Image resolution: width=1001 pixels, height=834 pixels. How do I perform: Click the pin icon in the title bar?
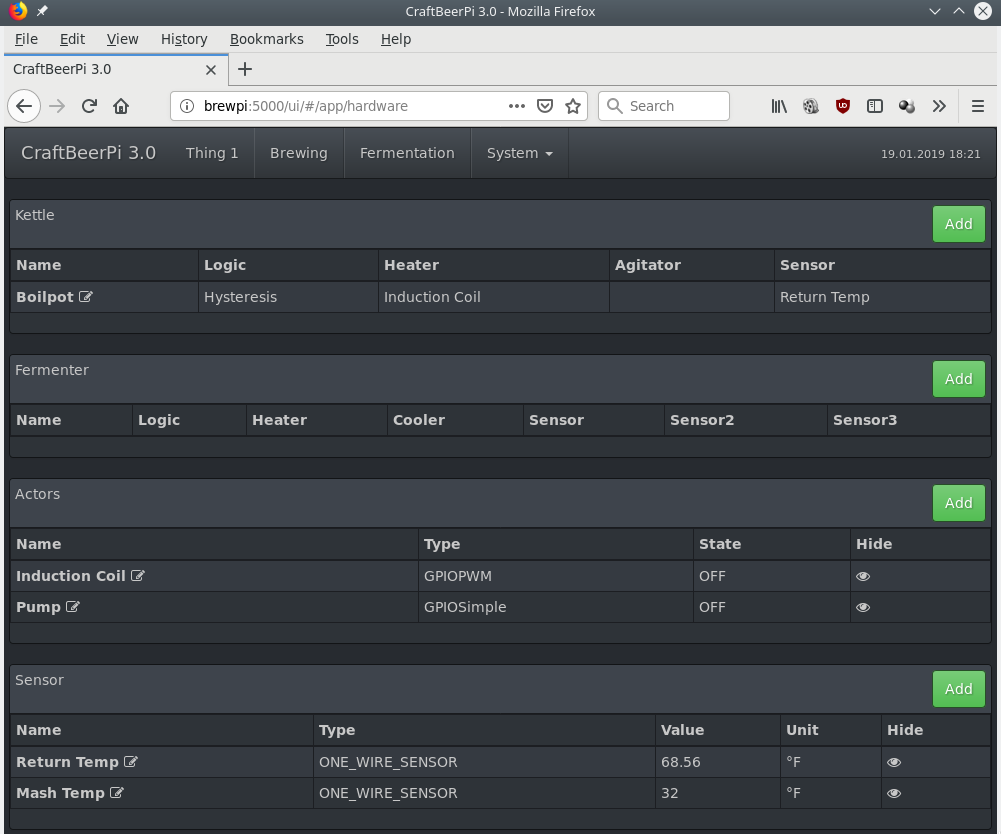pos(42,11)
